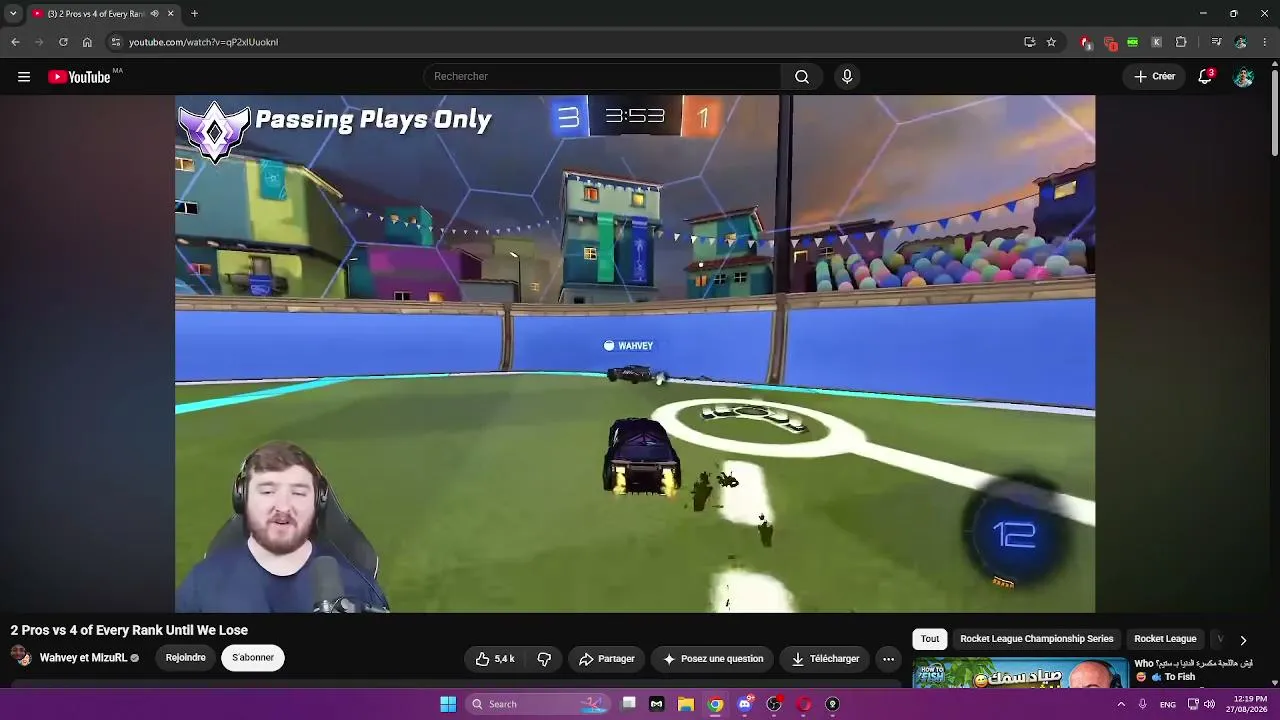Open the green NDK browser extension
1280x720 pixels.
click(x=1132, y=42)
